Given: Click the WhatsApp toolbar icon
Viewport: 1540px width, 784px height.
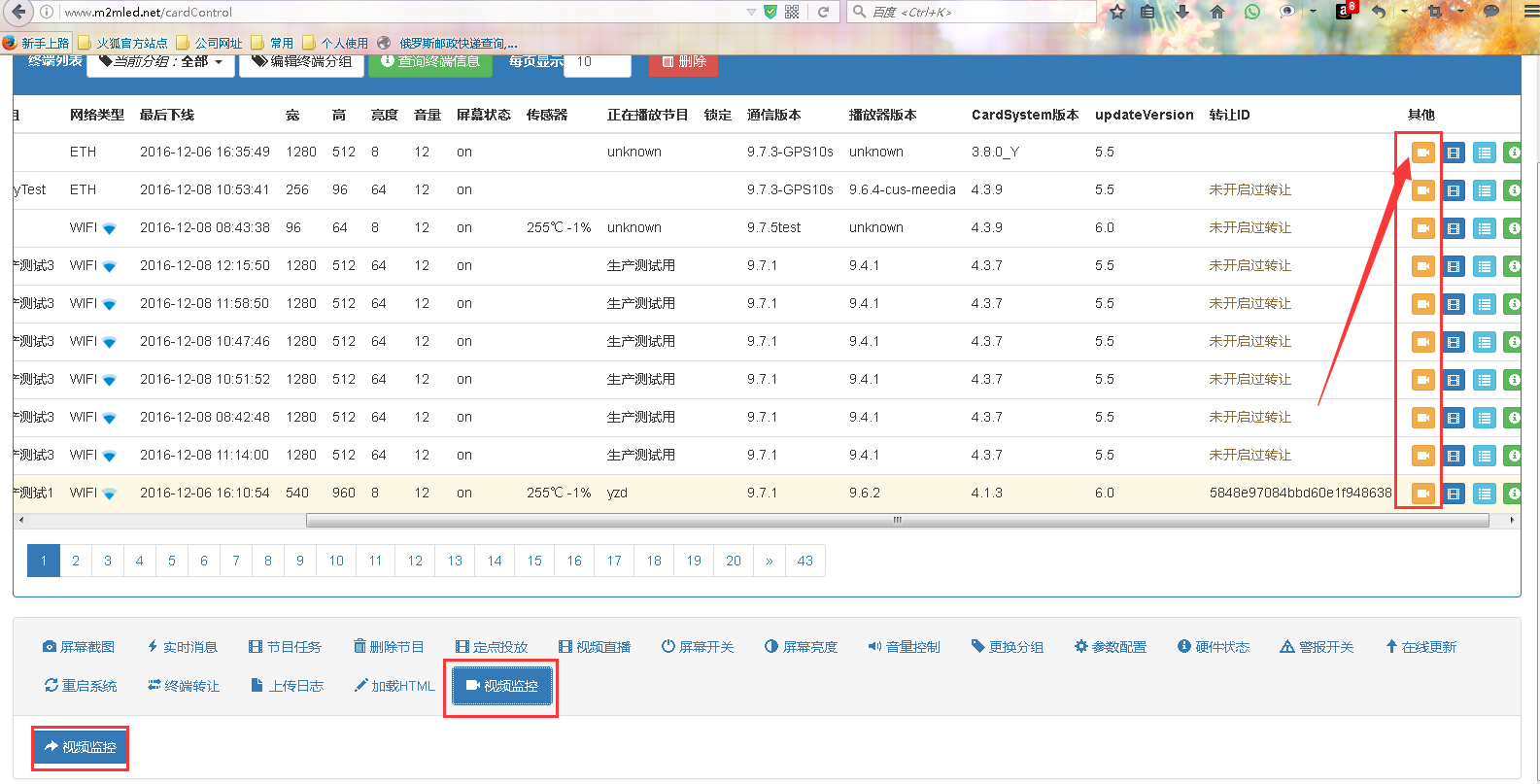Looking at the screenshot, I should (x=1252, y=12).
